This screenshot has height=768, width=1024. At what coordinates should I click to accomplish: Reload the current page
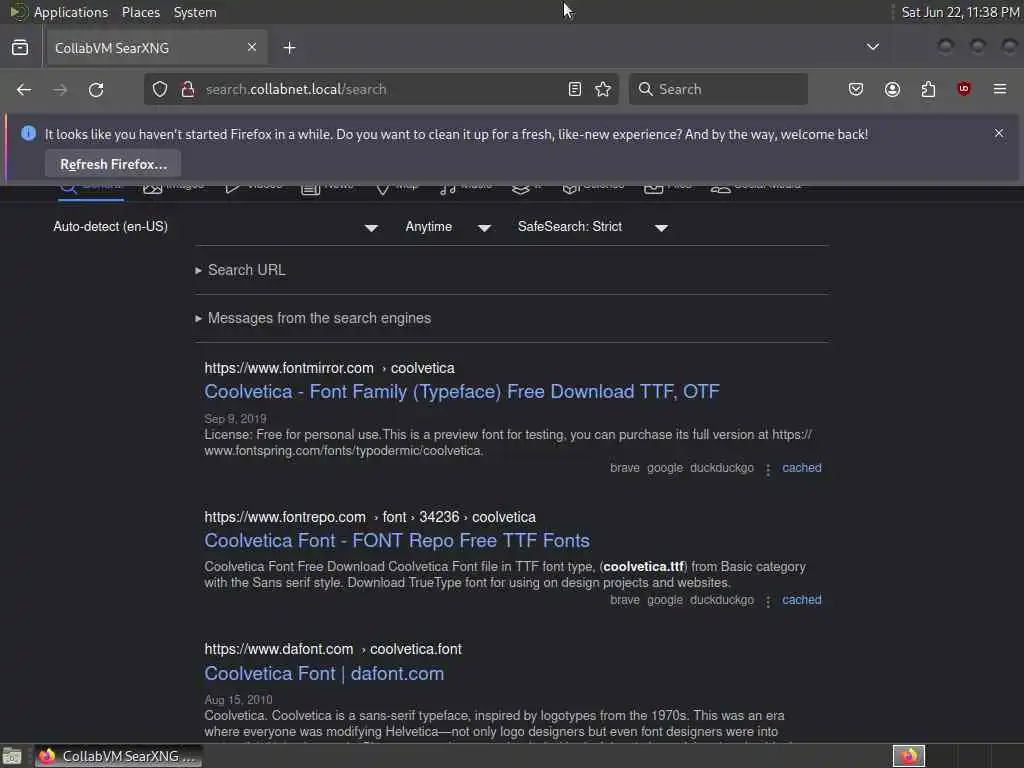[96, 89]
